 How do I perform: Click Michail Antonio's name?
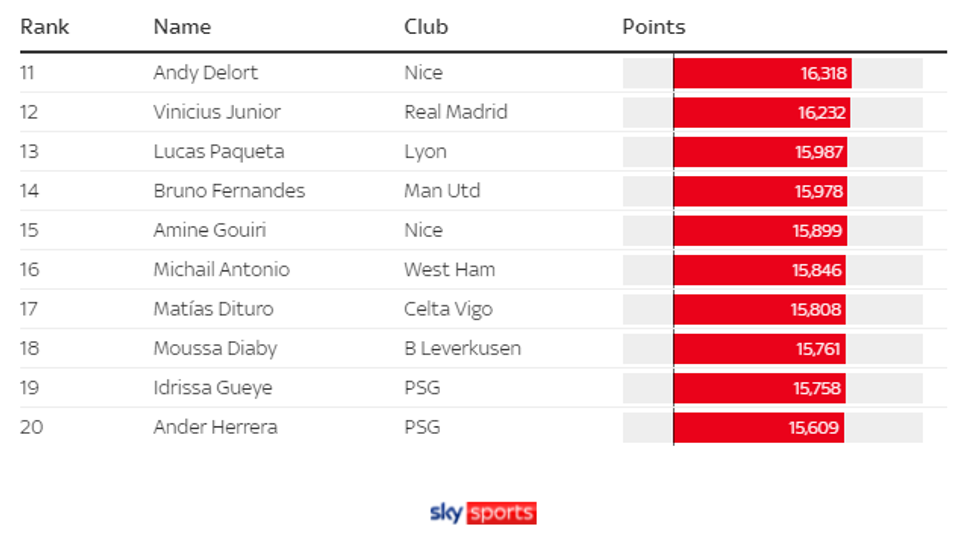[x=221, y=270]
